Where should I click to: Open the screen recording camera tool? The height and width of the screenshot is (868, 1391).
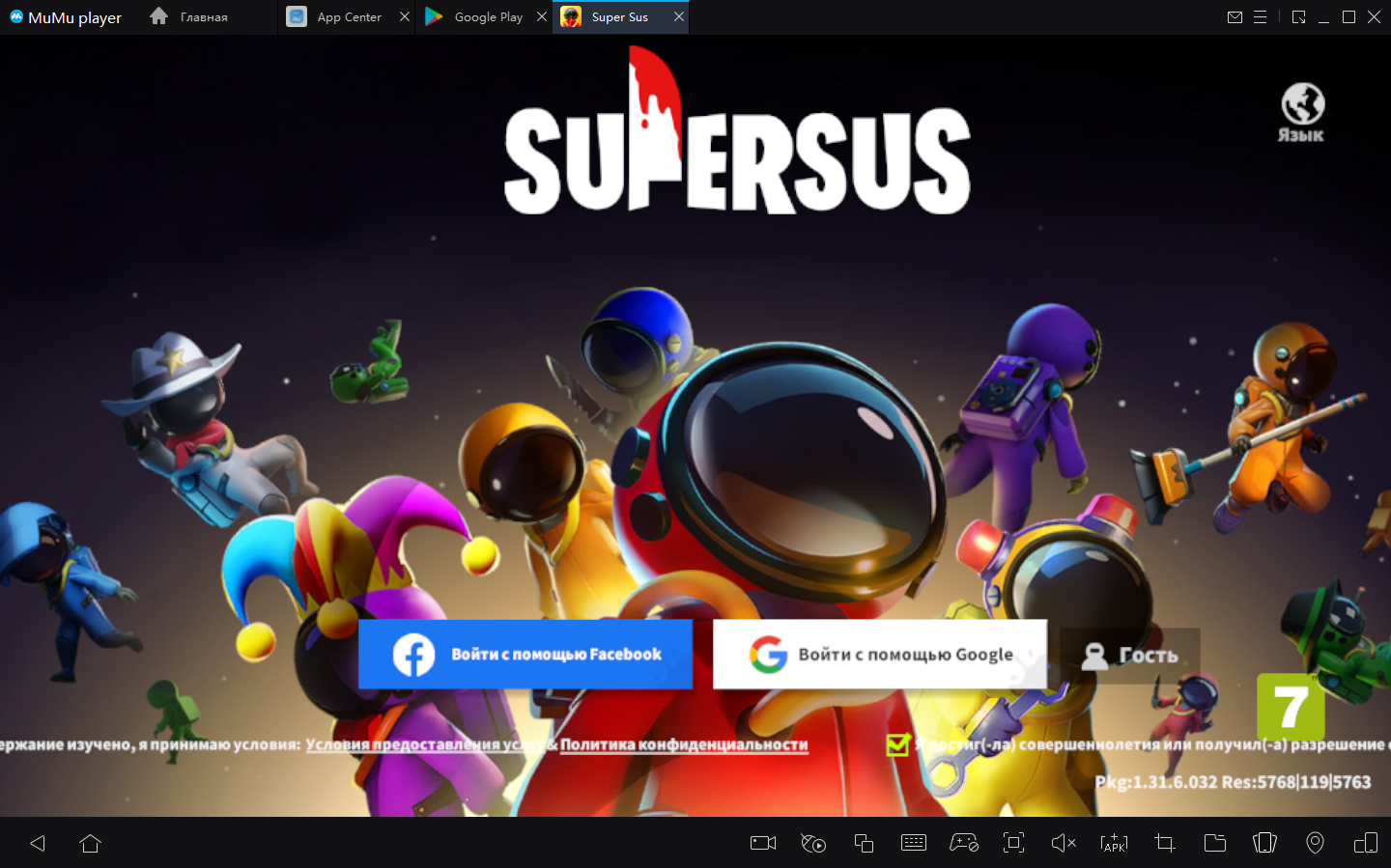point(763,843)
